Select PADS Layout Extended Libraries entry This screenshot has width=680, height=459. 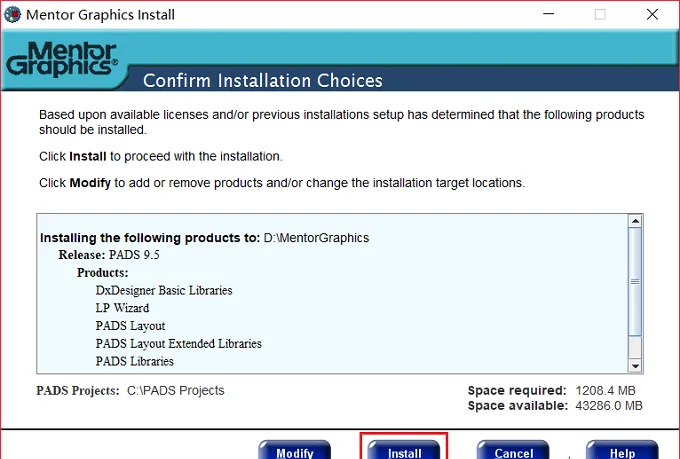(x=179, y=344)
